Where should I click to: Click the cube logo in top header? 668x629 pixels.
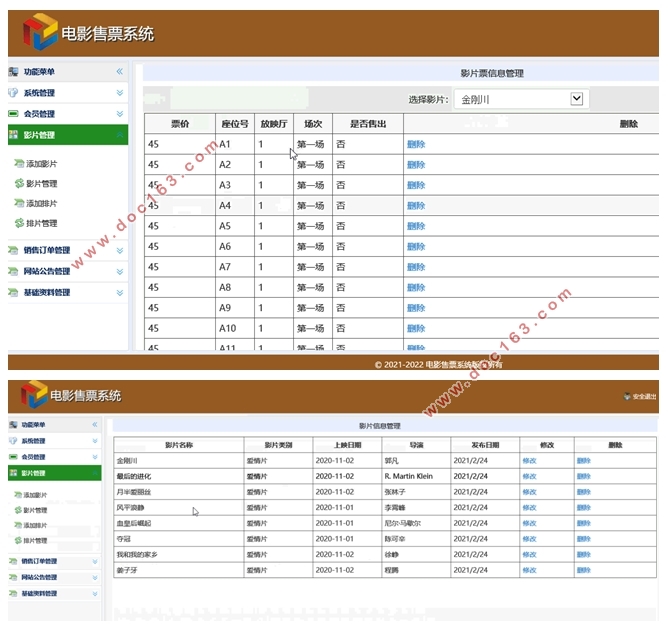[x=40, y=32]
